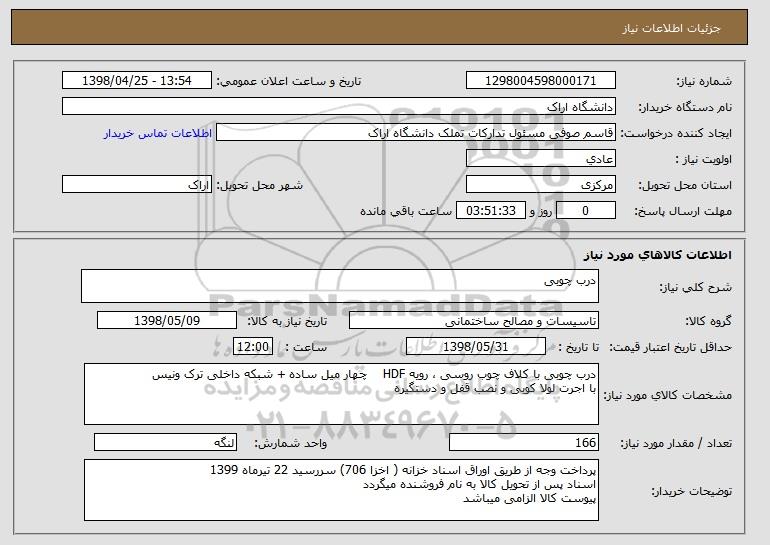Click the label ایجاد کننده درخواست
The image size is (770, 545).
(x=676, y=133)
